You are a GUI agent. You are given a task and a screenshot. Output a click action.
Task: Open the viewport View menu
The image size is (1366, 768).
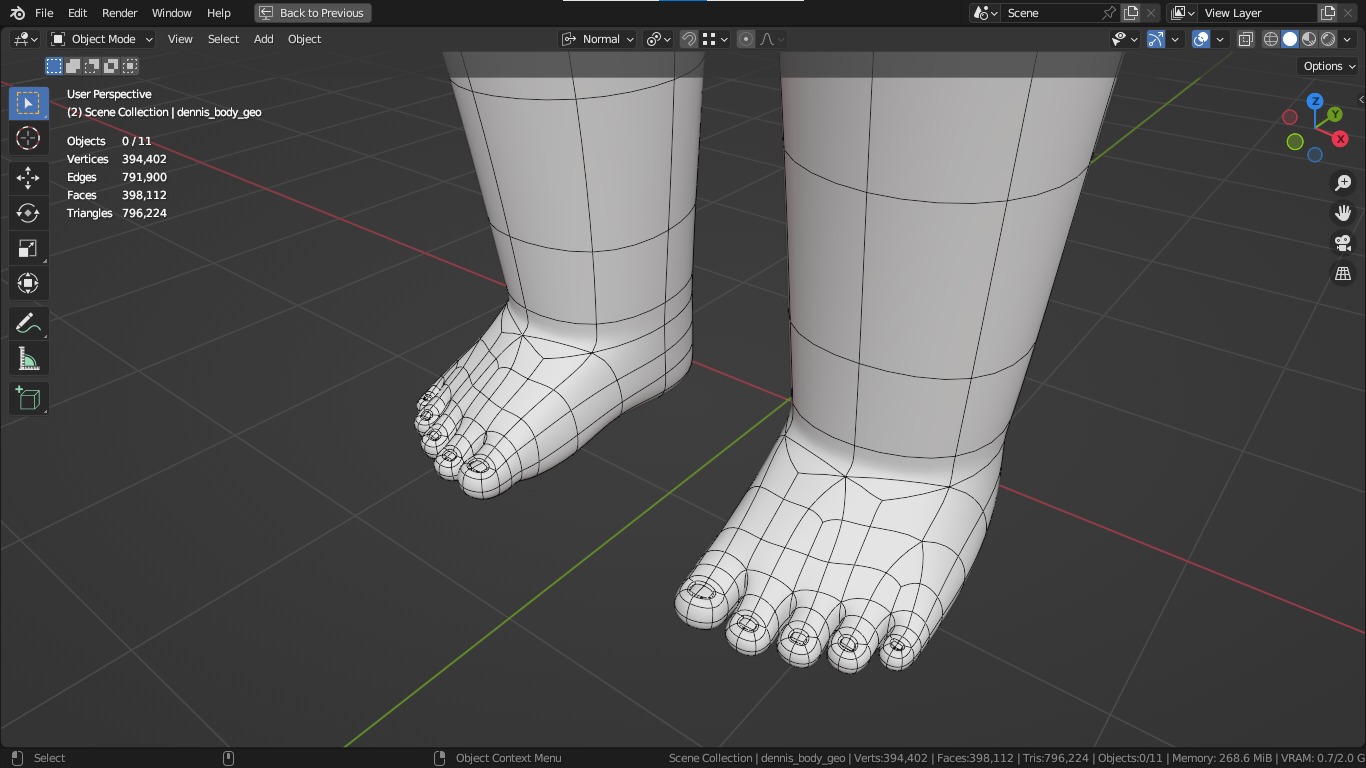click(x=180, y=39)
